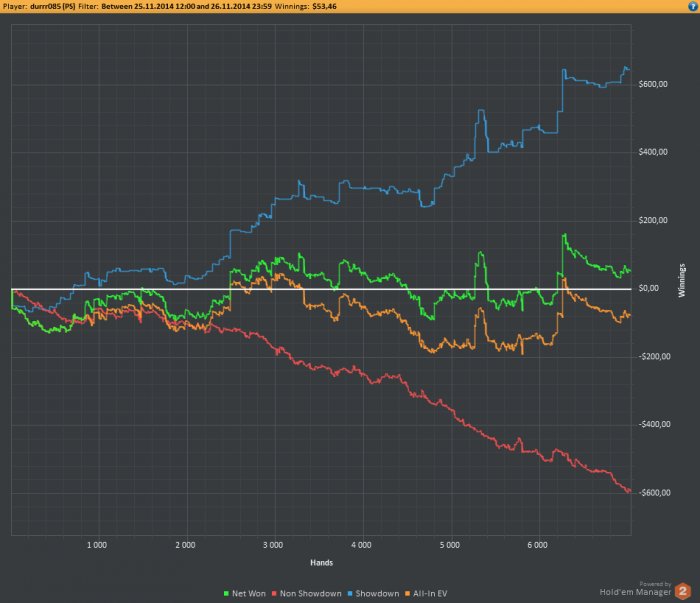Screen dimensions: 700x603
Task: Click the Winnings axis title
Action: [681, 280]
